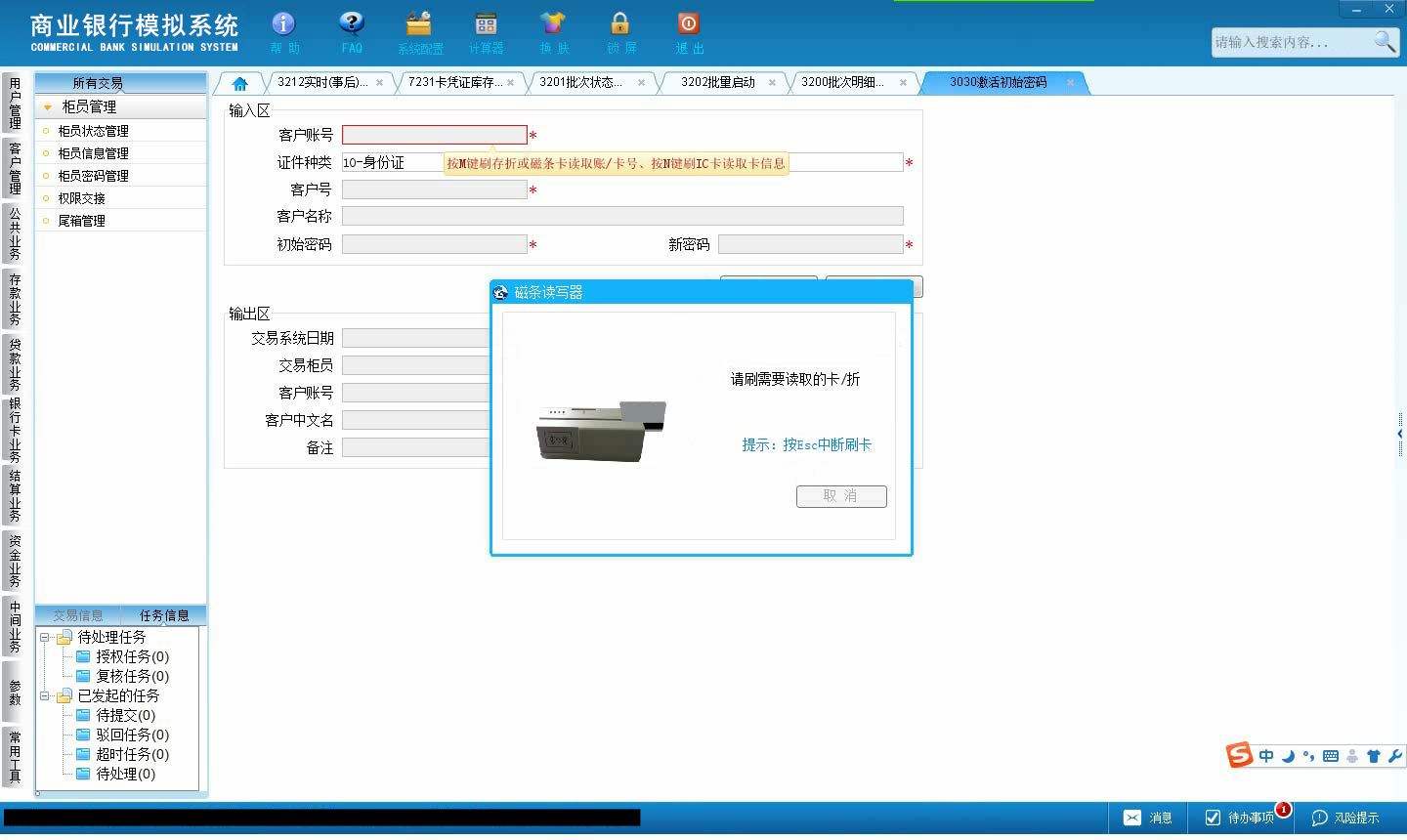
Task: Open the 常用工具 sidebar tab
Action: point(15,757)
